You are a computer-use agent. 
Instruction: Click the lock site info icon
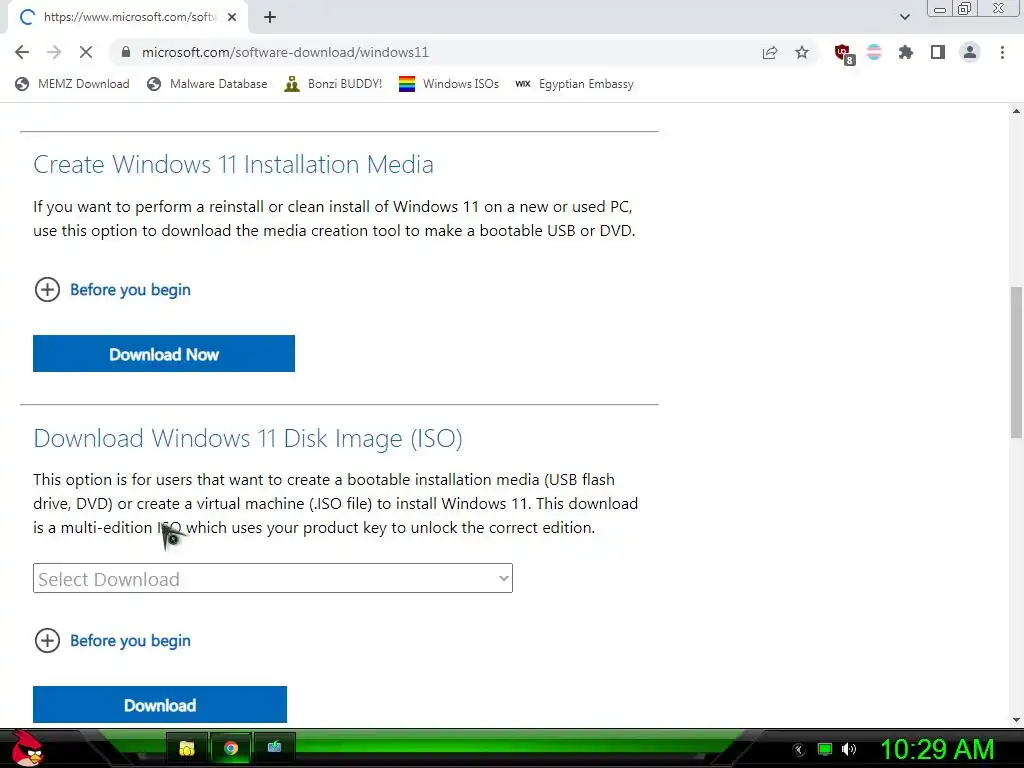[126, 52]
